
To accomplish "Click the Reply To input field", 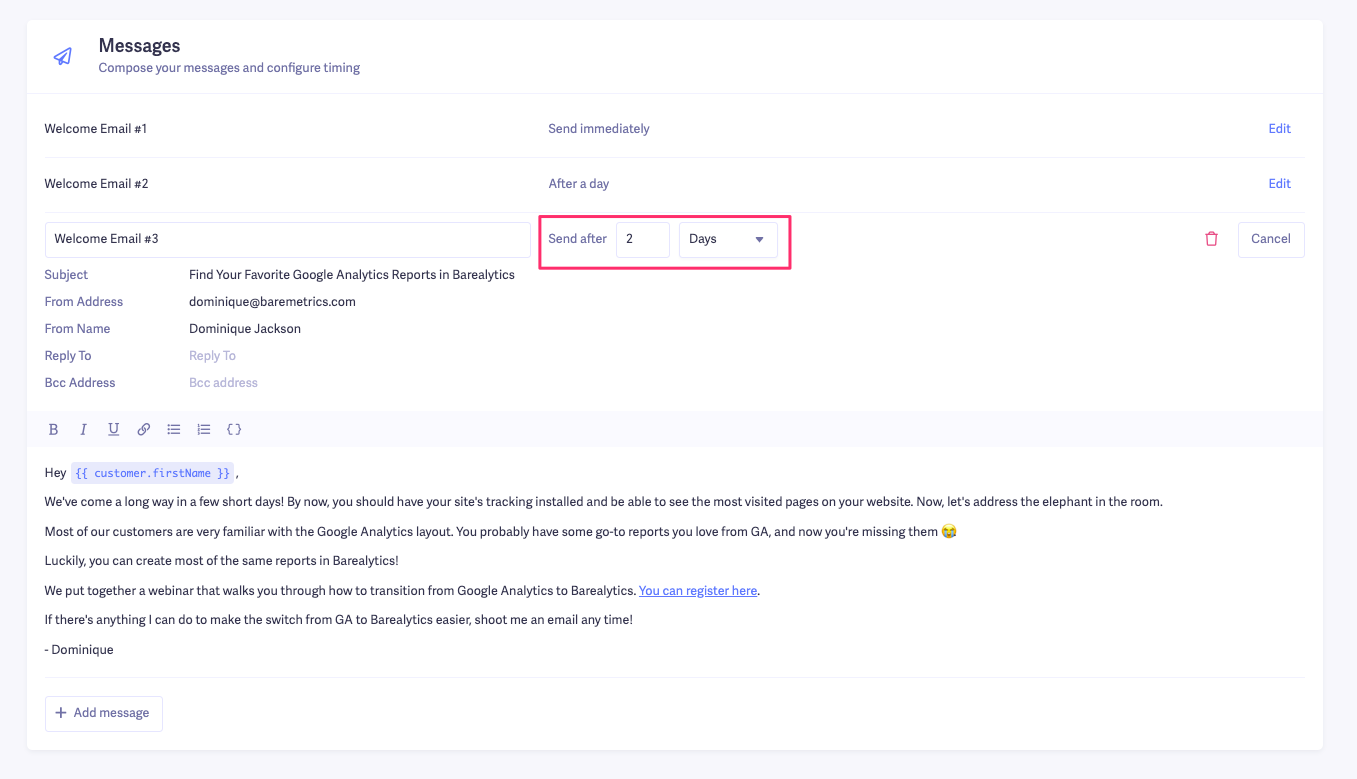I will click(x=300, y=356).
